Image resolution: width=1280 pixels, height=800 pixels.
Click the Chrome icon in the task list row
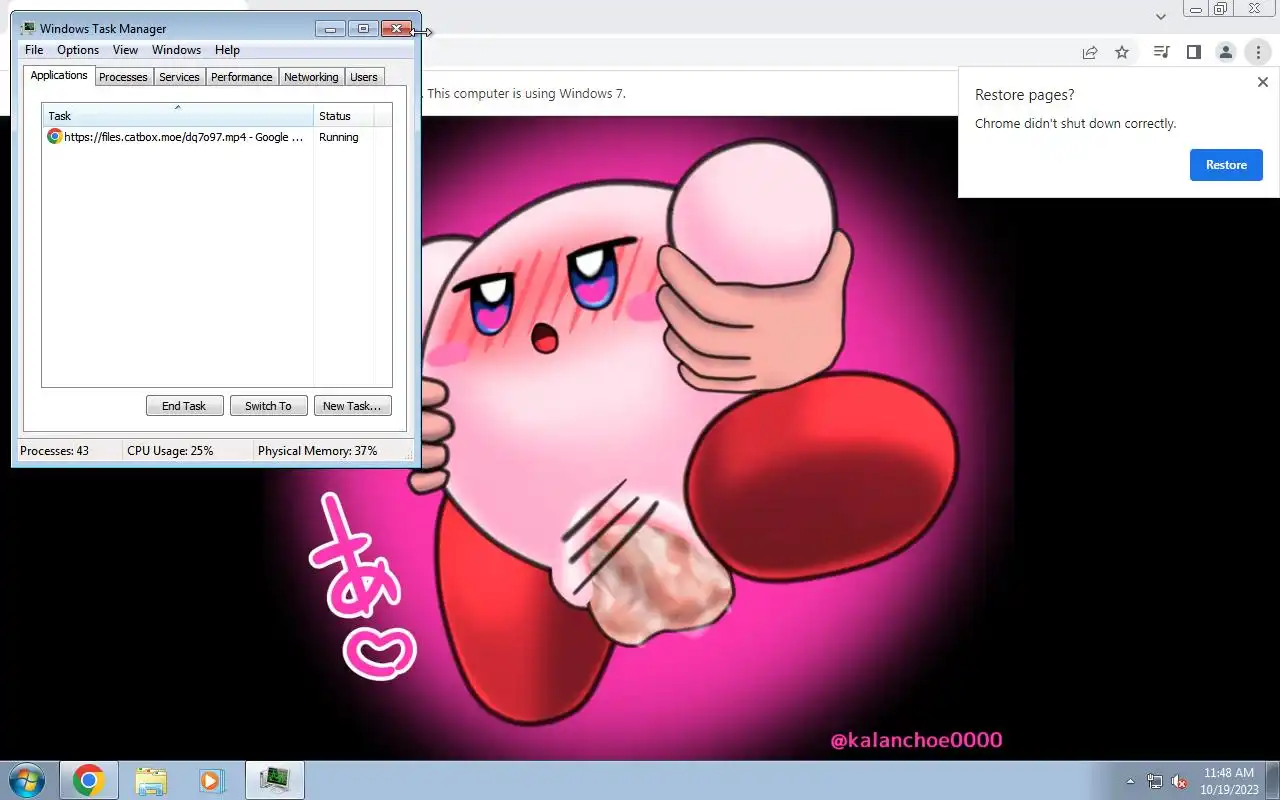tap(55, 137)
